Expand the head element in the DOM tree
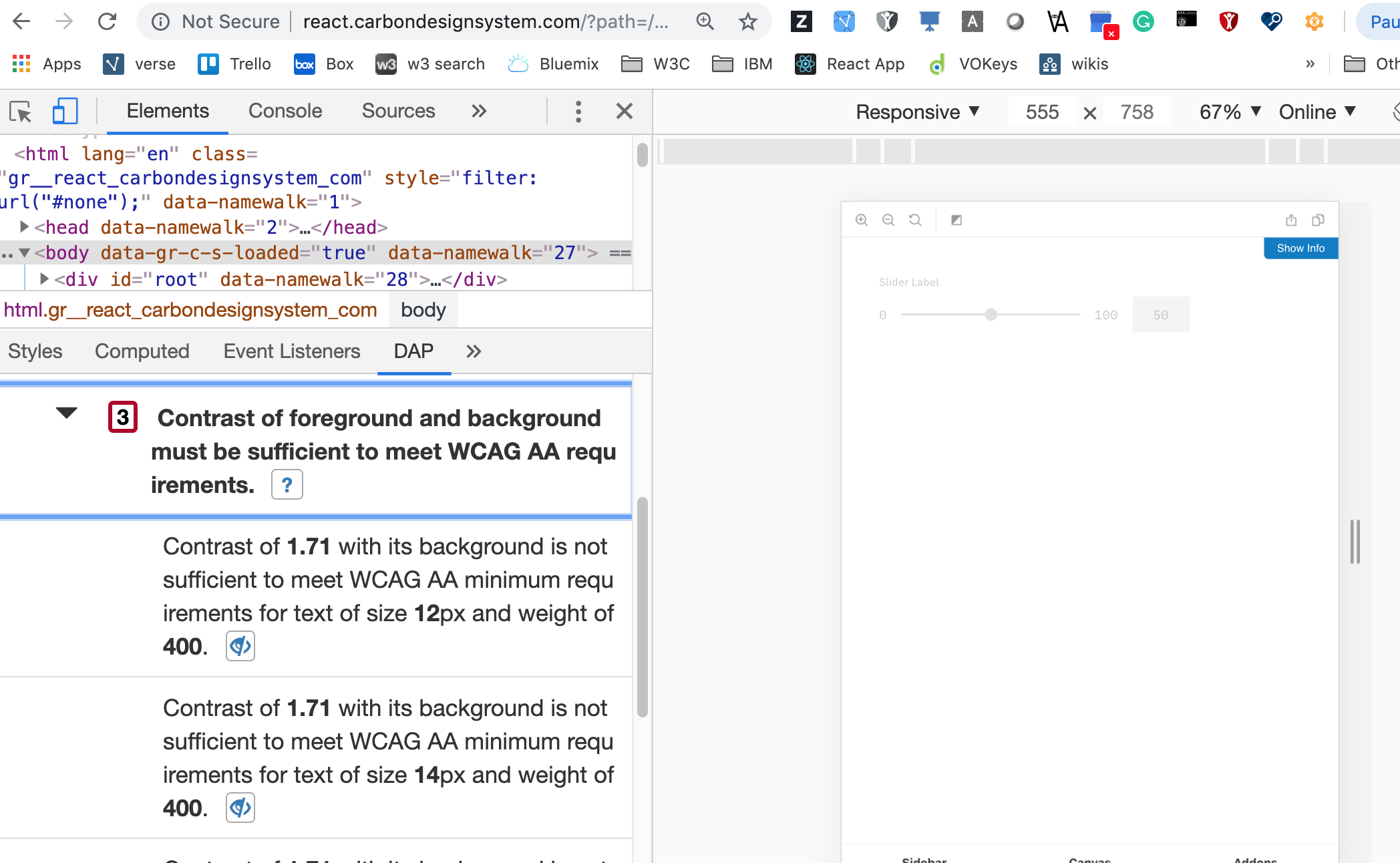1400x863 pixels. tap(23, 227)
